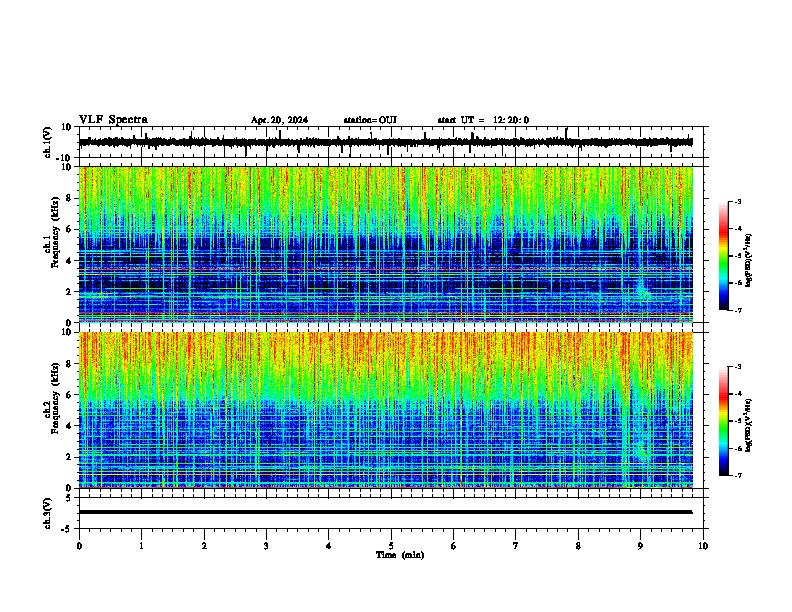Click the ch.2 'Frequency (kHz)' axis label
This screenshot has height=612, width=792.
point(55,398)
